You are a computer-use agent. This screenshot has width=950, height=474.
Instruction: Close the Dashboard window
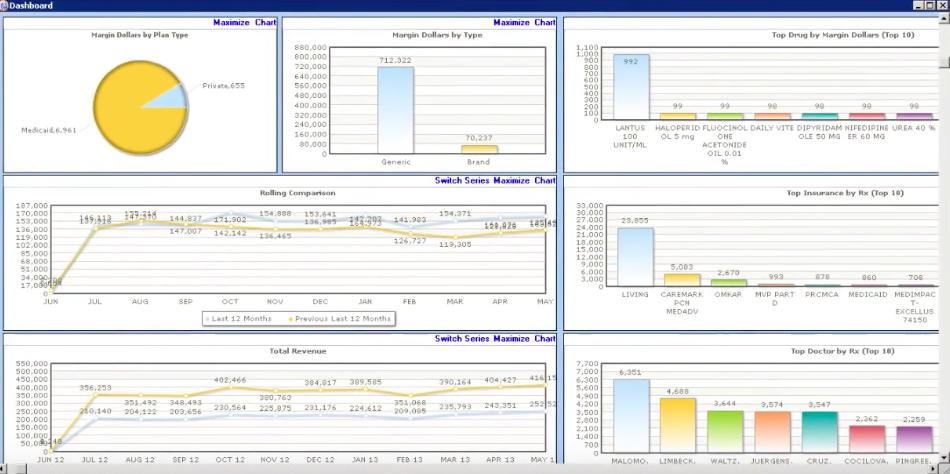943,5
